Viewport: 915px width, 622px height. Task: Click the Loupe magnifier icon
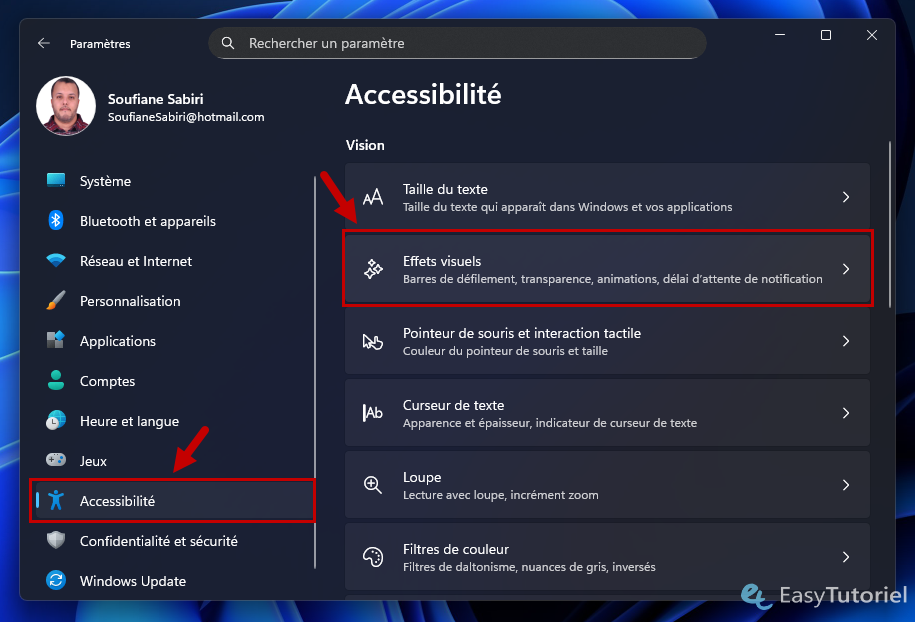[x=373, y=484]
